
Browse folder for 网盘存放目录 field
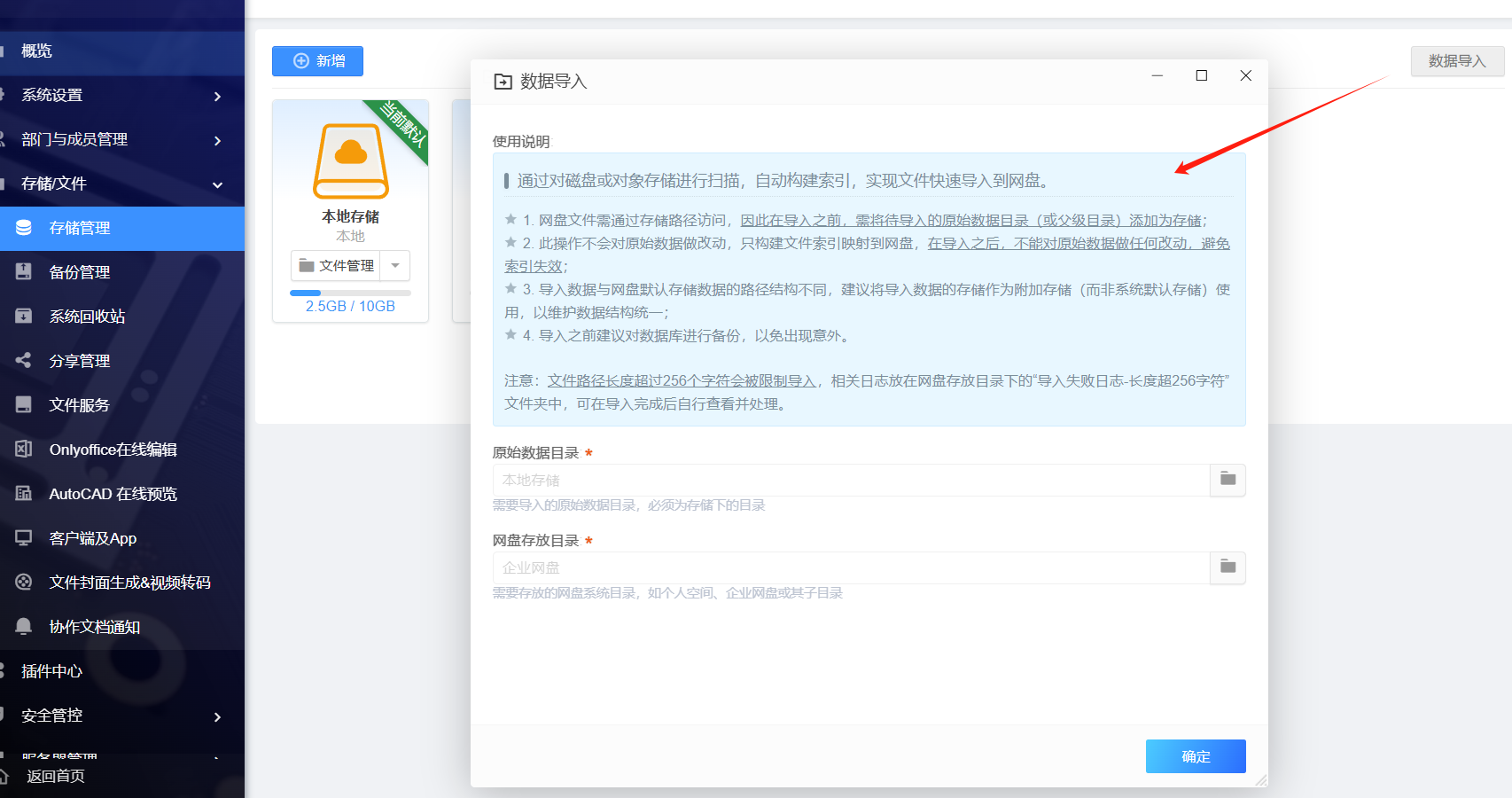1228,567
